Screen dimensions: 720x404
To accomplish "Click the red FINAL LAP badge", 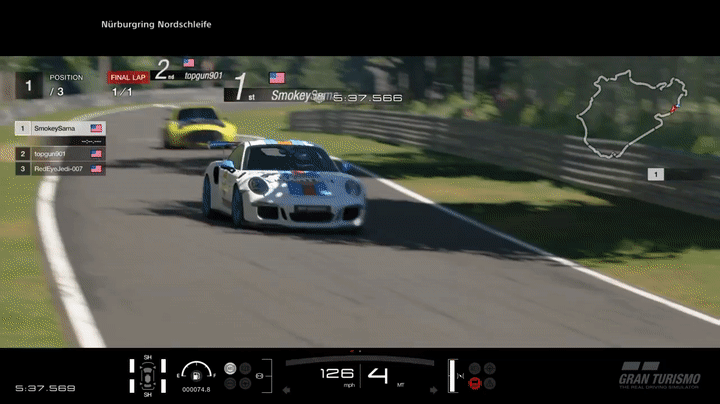I will coord(128,78).
